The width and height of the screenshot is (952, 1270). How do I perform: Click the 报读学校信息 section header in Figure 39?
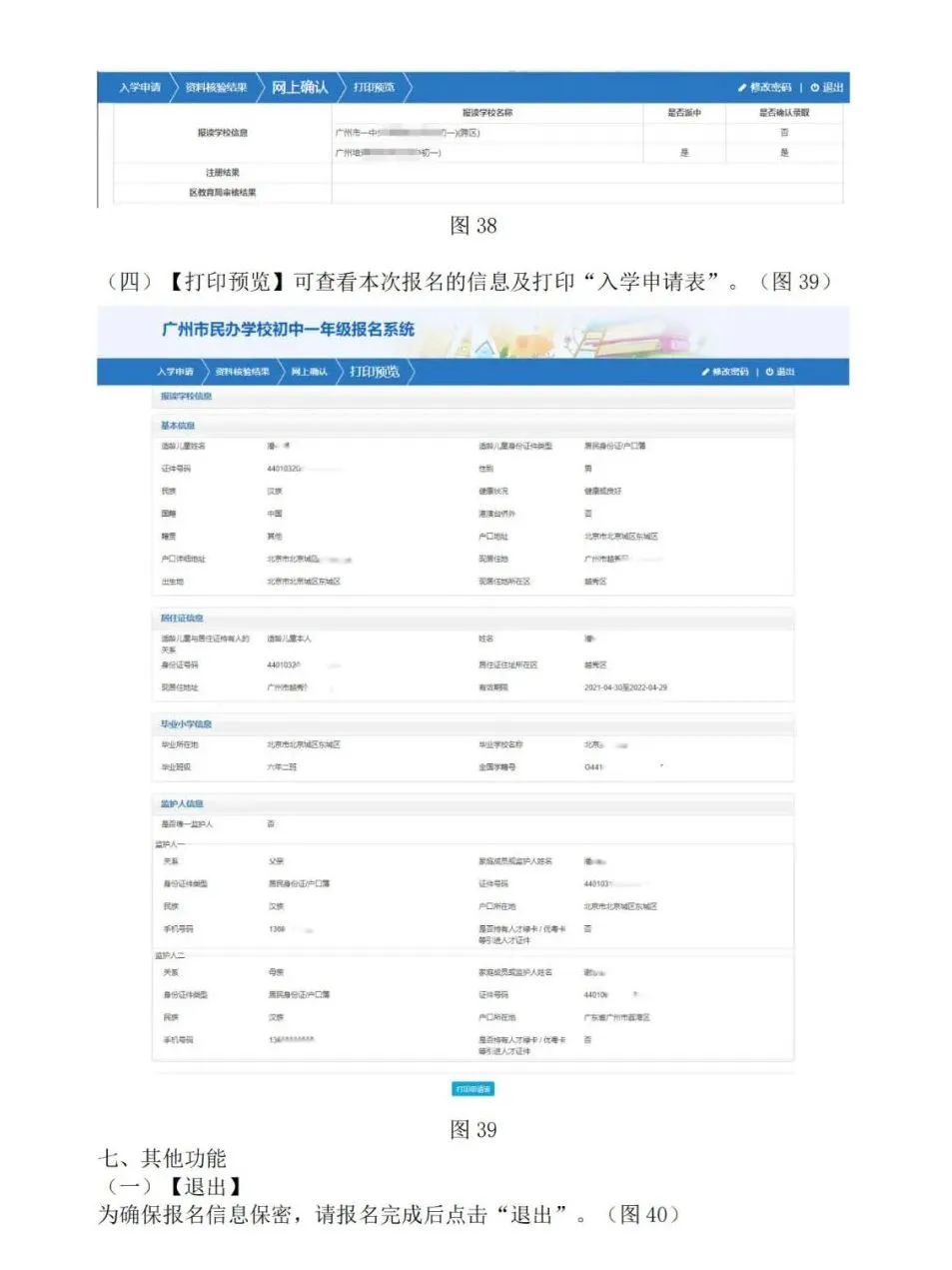pyautogui.click(x=187, y=397)
